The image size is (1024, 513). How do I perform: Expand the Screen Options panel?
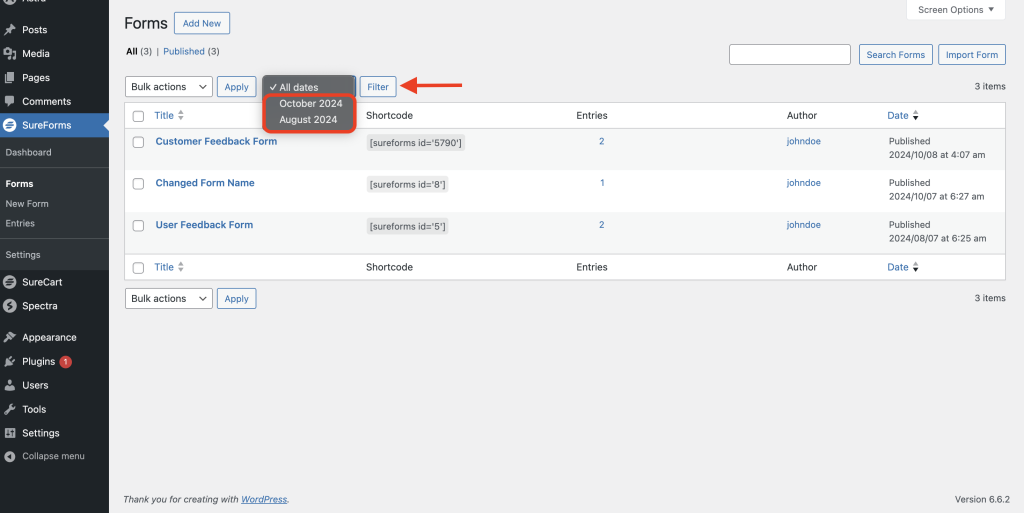tap(955, 10)
